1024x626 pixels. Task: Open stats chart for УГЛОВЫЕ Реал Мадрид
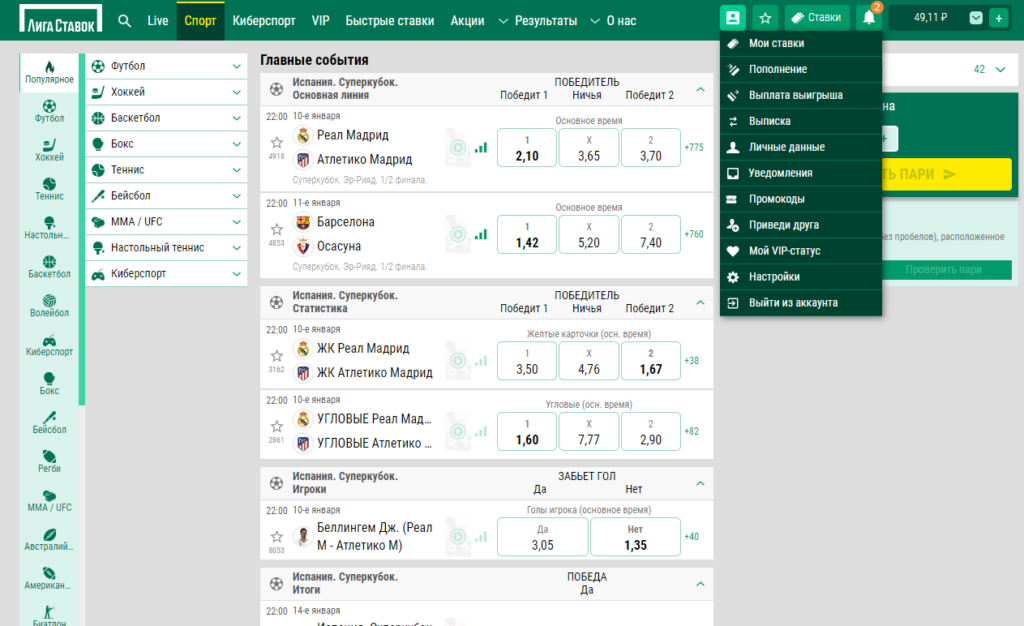point(481,431)
